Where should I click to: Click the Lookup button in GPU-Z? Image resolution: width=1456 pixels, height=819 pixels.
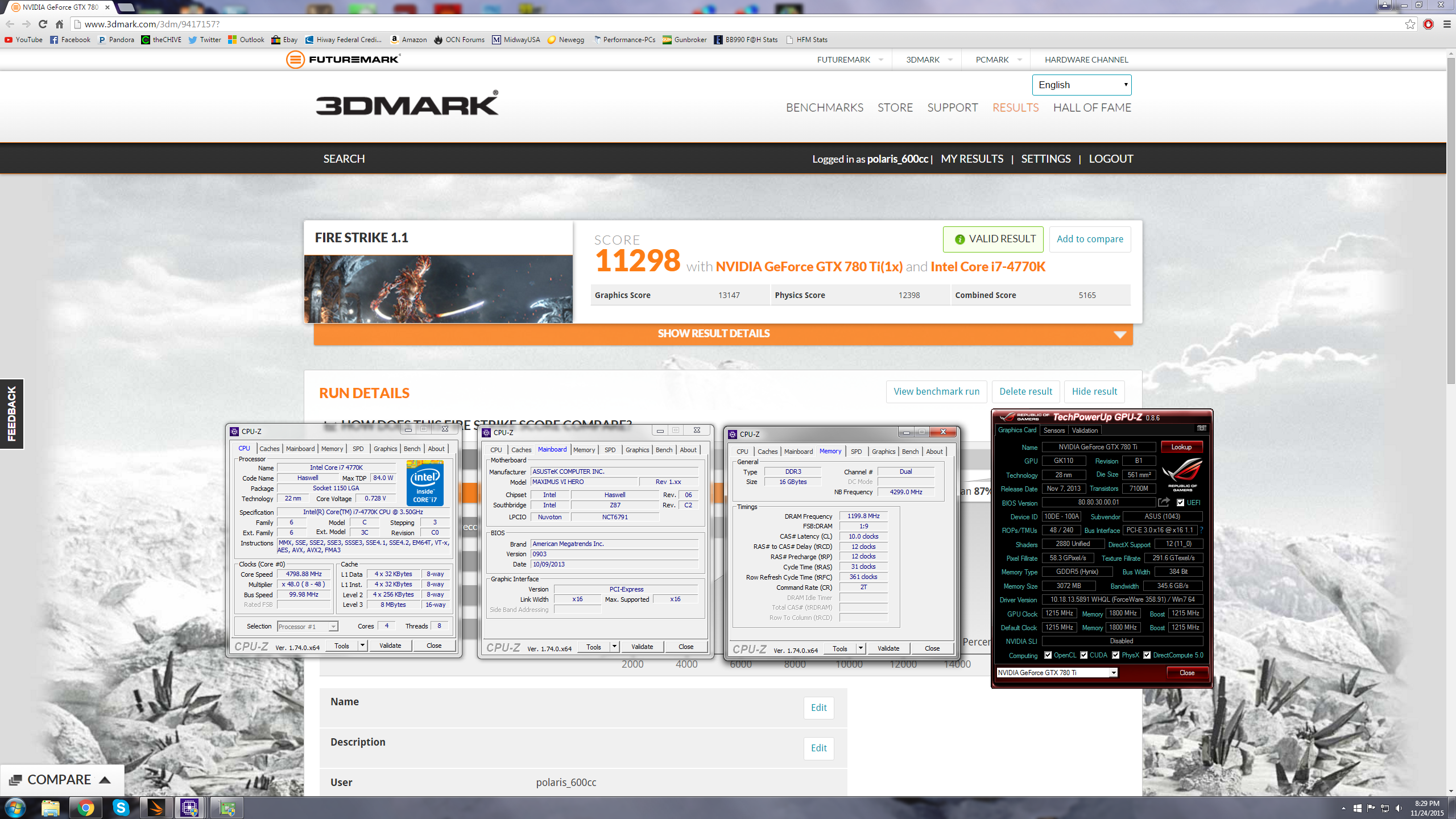(1181, 447)
